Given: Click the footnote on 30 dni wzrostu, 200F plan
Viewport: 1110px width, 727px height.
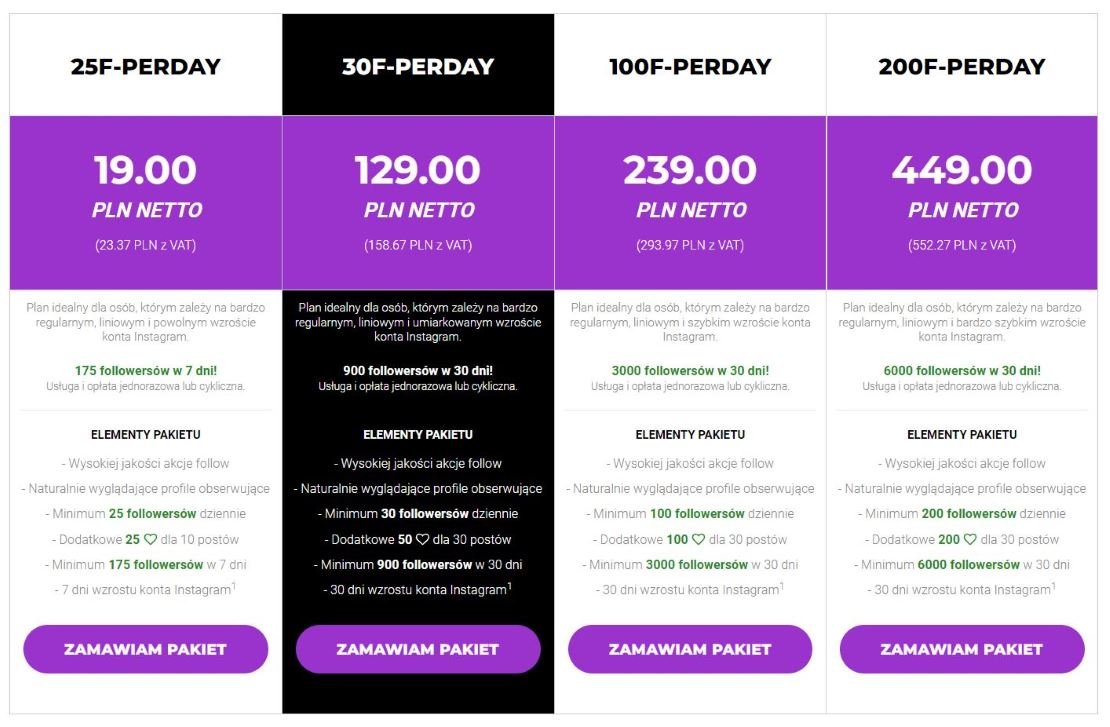Looking at the screenshot, I should pyautogui.click(x=1053, y=586).
